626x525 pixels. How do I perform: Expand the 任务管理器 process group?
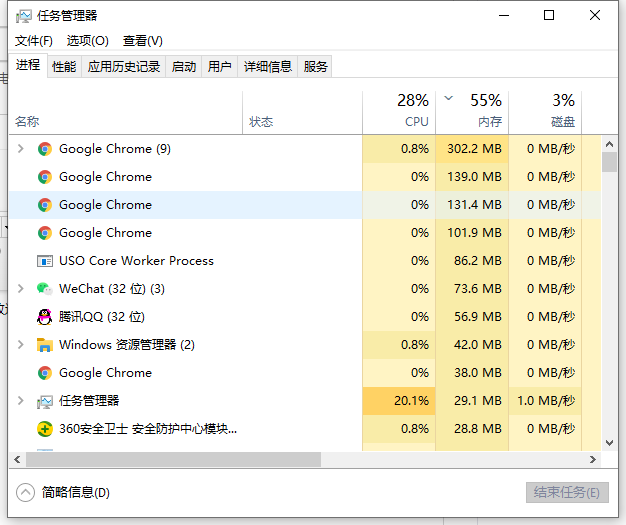click(x=21, y=401)
